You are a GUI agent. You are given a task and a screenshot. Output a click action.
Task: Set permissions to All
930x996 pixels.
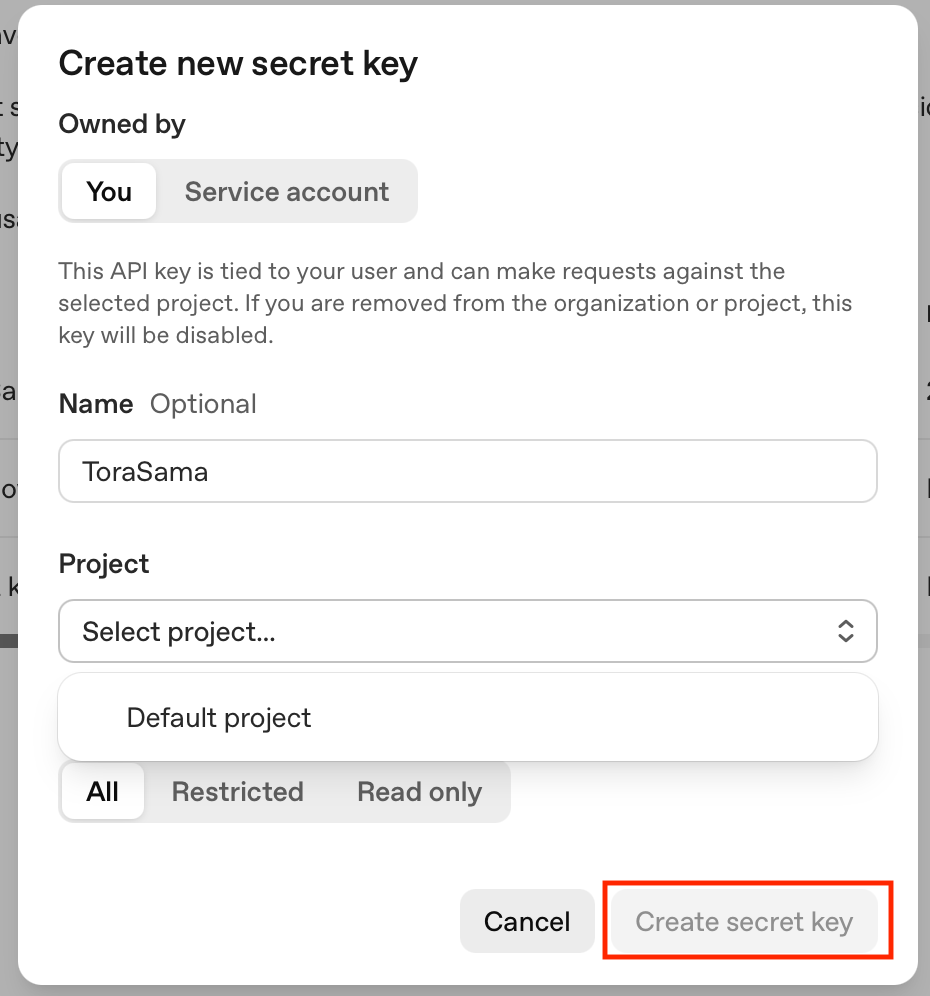pyautogui.click(x=103, y=792)
